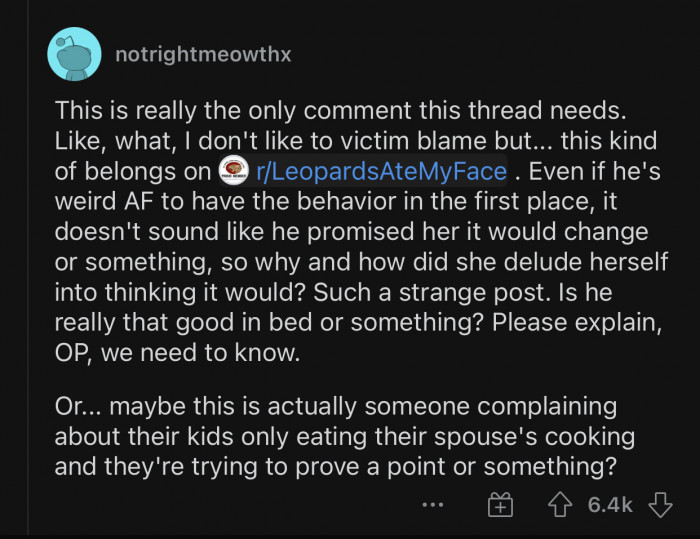Open the three-dot more options menu
Viewport: 700px width, 539px height.
click(432, 505)
